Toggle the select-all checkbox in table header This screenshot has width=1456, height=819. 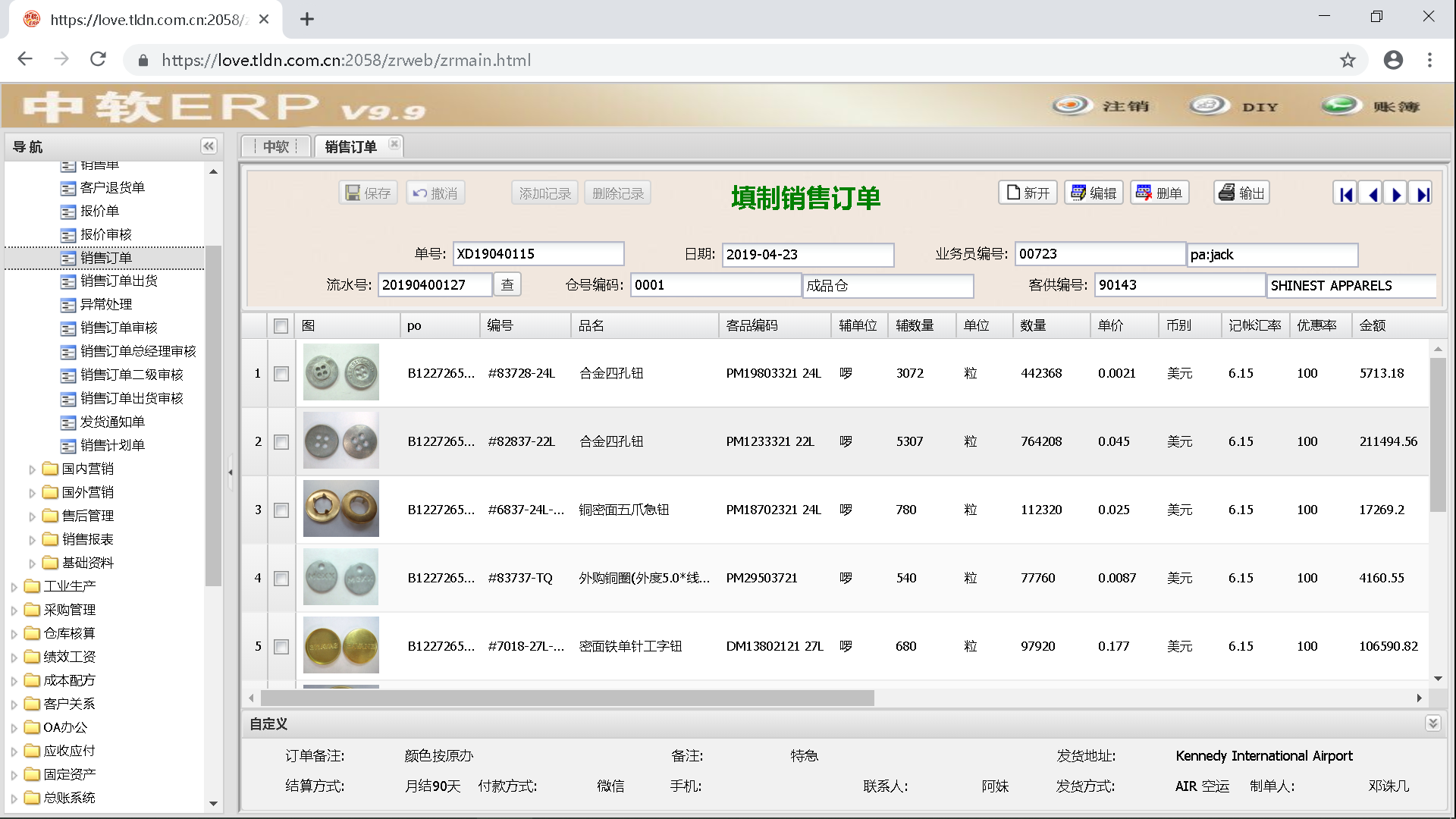pyautogui.click(x=281, y=326)
